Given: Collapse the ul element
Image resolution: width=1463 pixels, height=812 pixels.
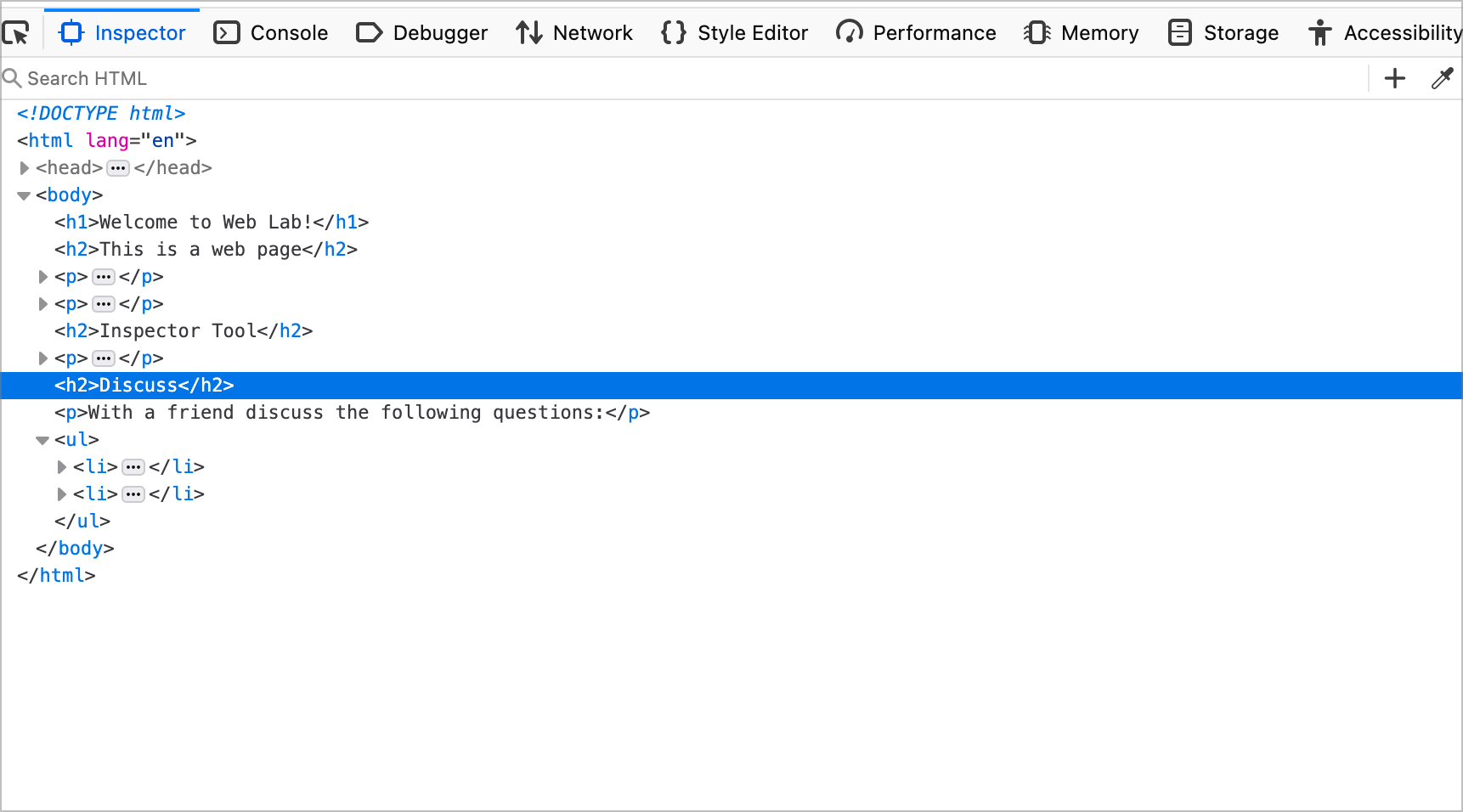Looking at the screenshot, I should pyautogui.click(x=42, y=440).
